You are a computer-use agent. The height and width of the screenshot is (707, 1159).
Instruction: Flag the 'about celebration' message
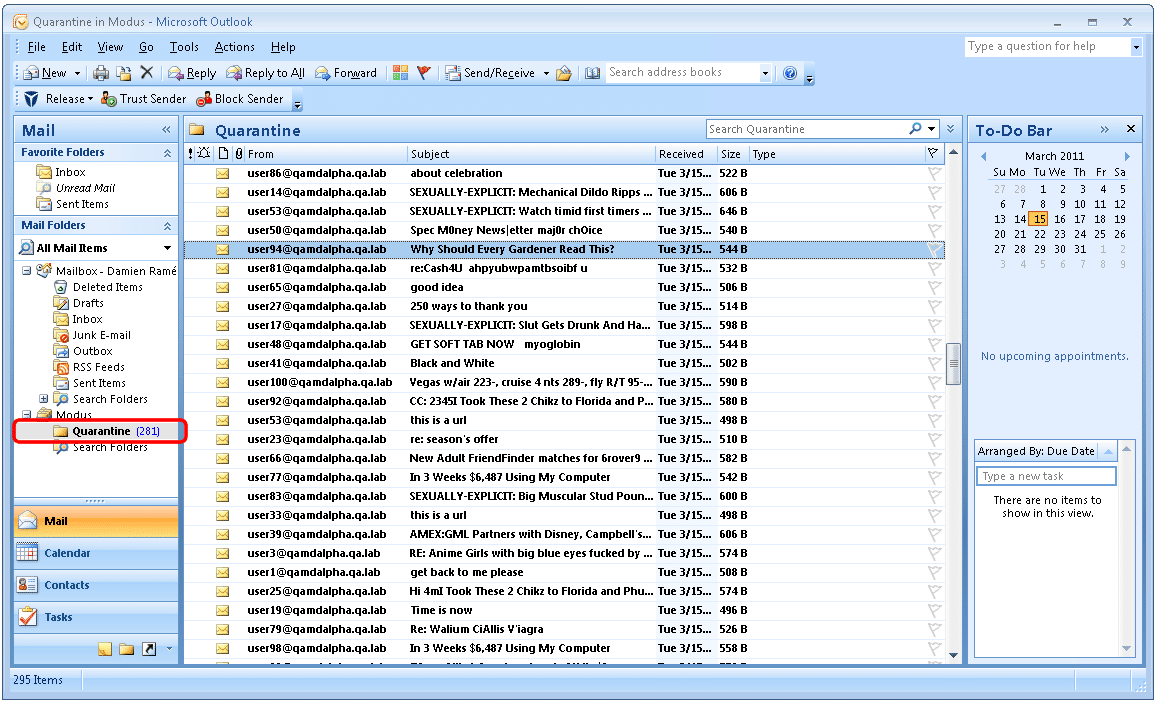(x=934, y=173)
